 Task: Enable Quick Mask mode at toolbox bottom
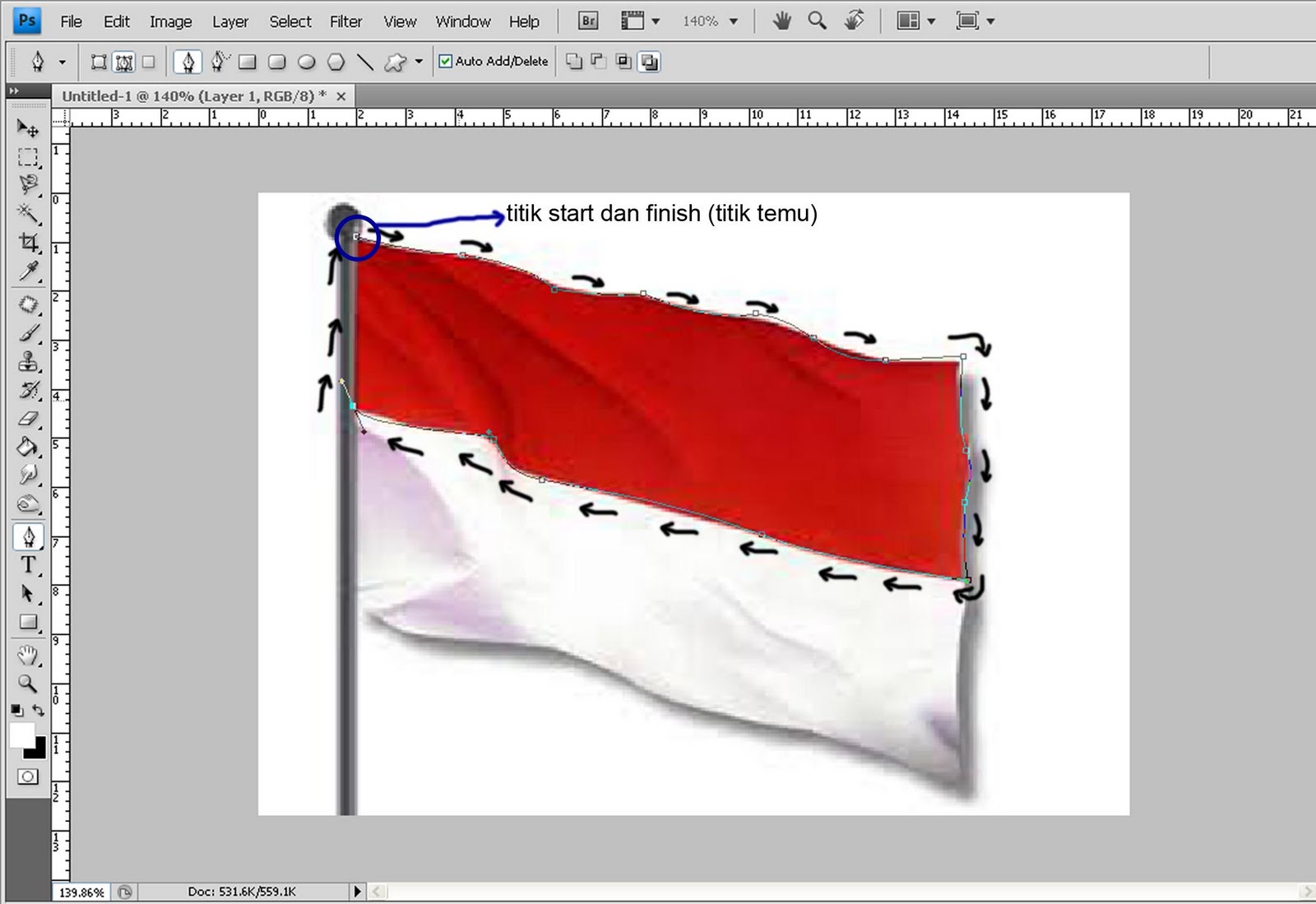(x=27, y=776)
